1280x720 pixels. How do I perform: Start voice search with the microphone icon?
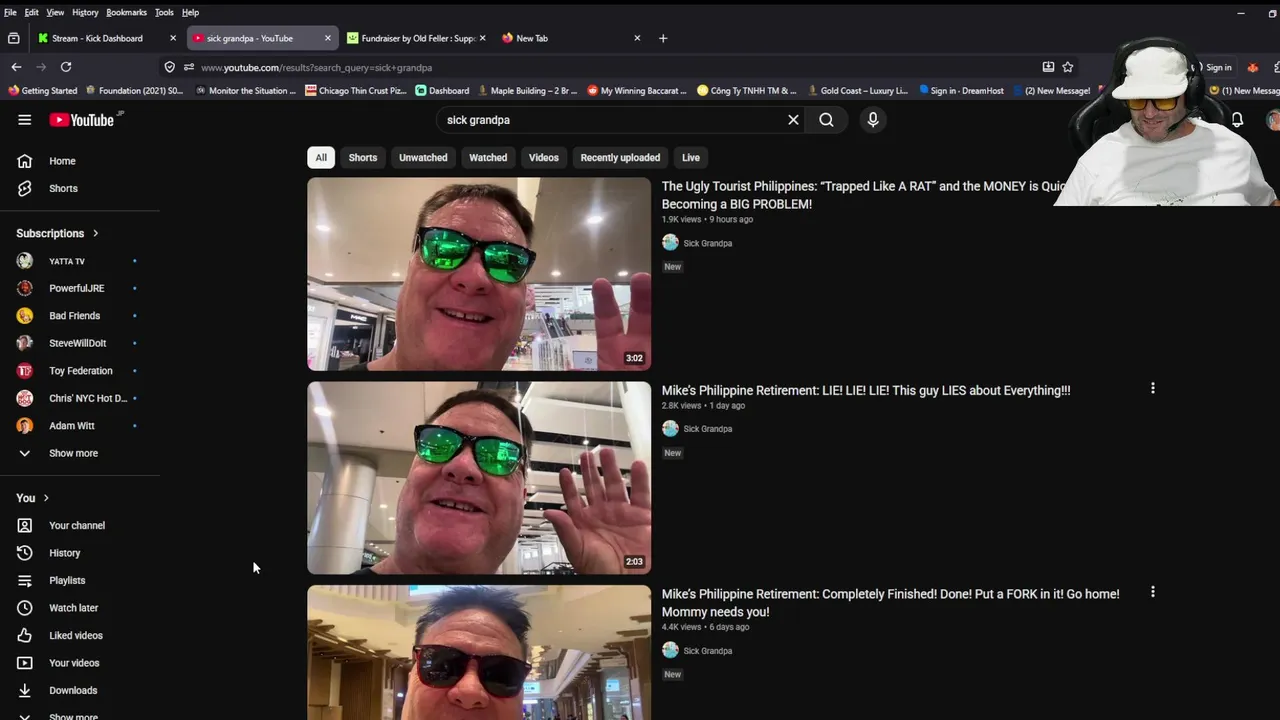point(873,120)
